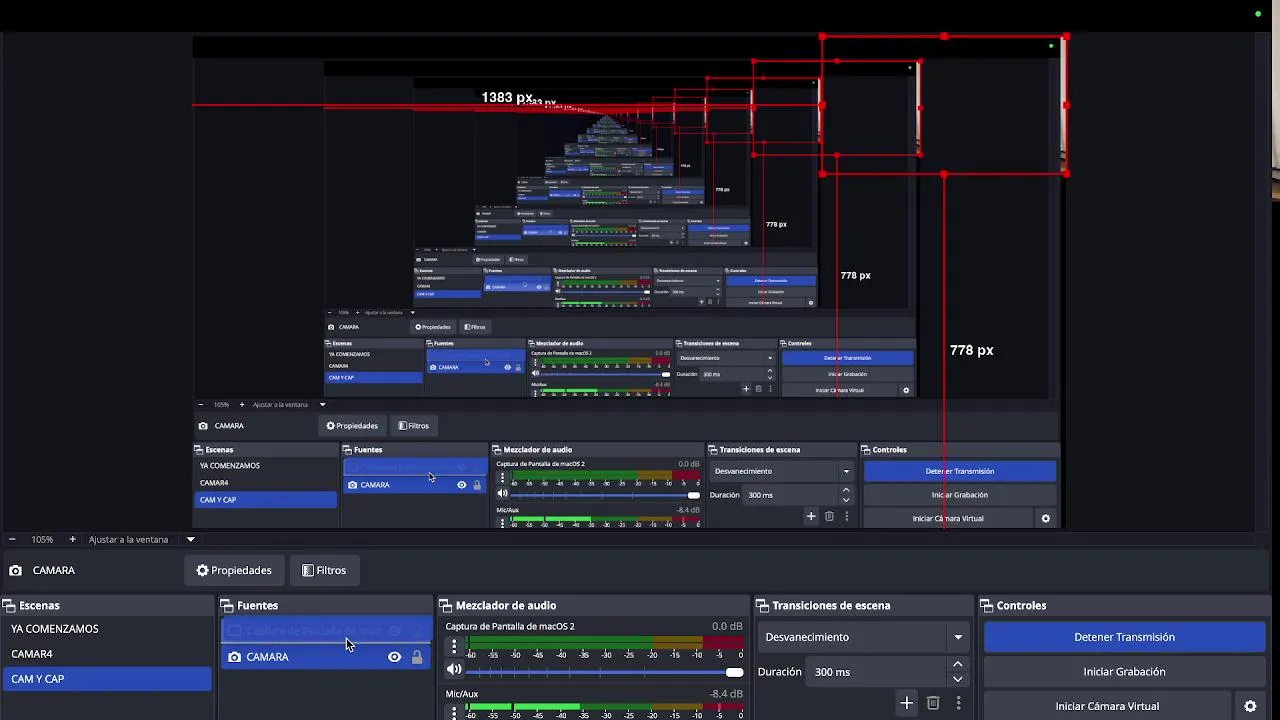Click the Escenas dock icon
Viewport: 1280px width, 720px height.
click(9, 606)
